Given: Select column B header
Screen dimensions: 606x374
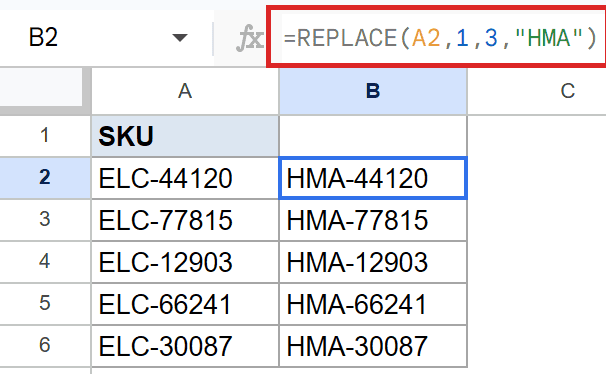Looking at the screenshot, I should tap(373, 91).
